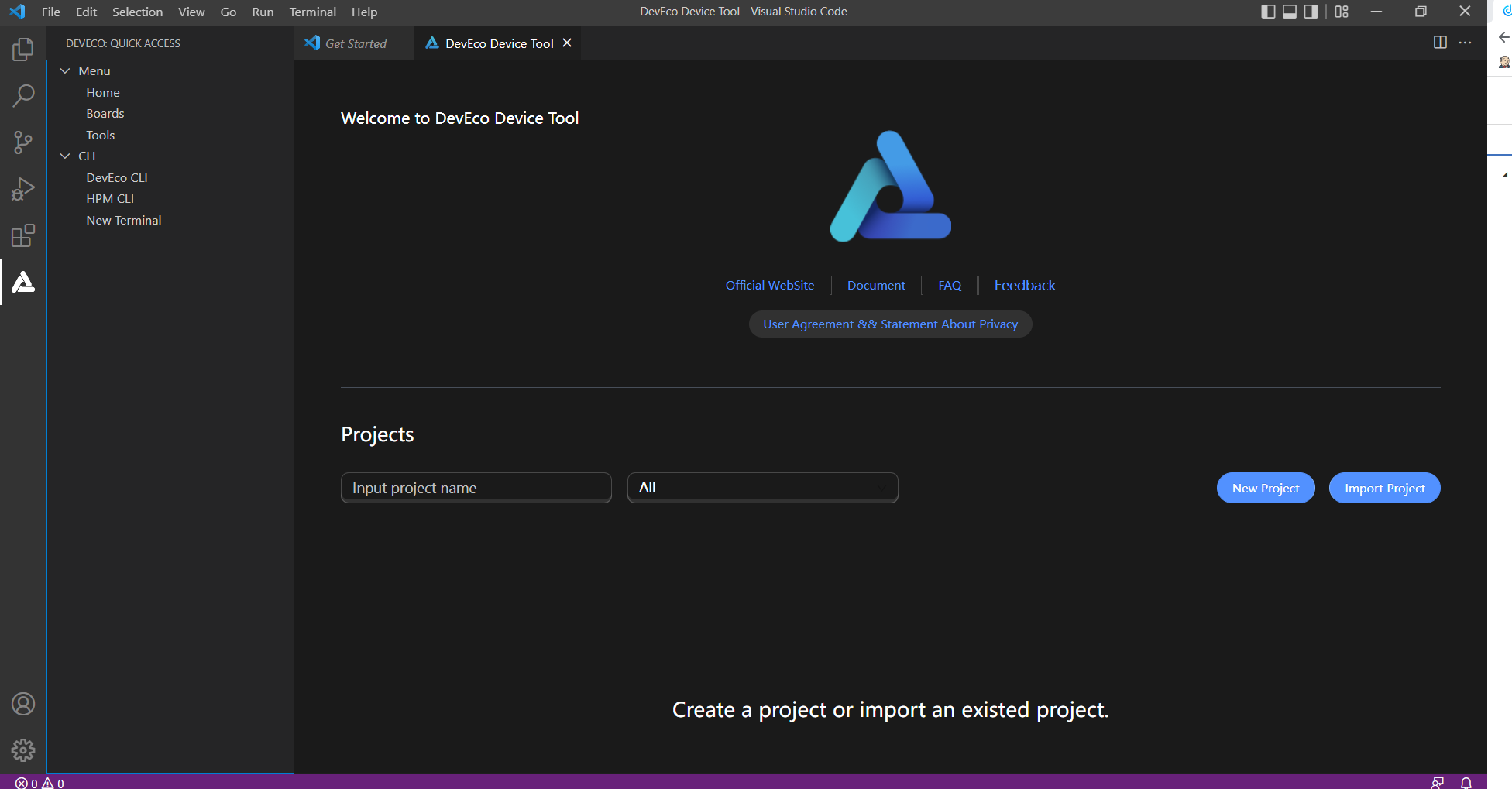Open the Help menu

point(364,12)
